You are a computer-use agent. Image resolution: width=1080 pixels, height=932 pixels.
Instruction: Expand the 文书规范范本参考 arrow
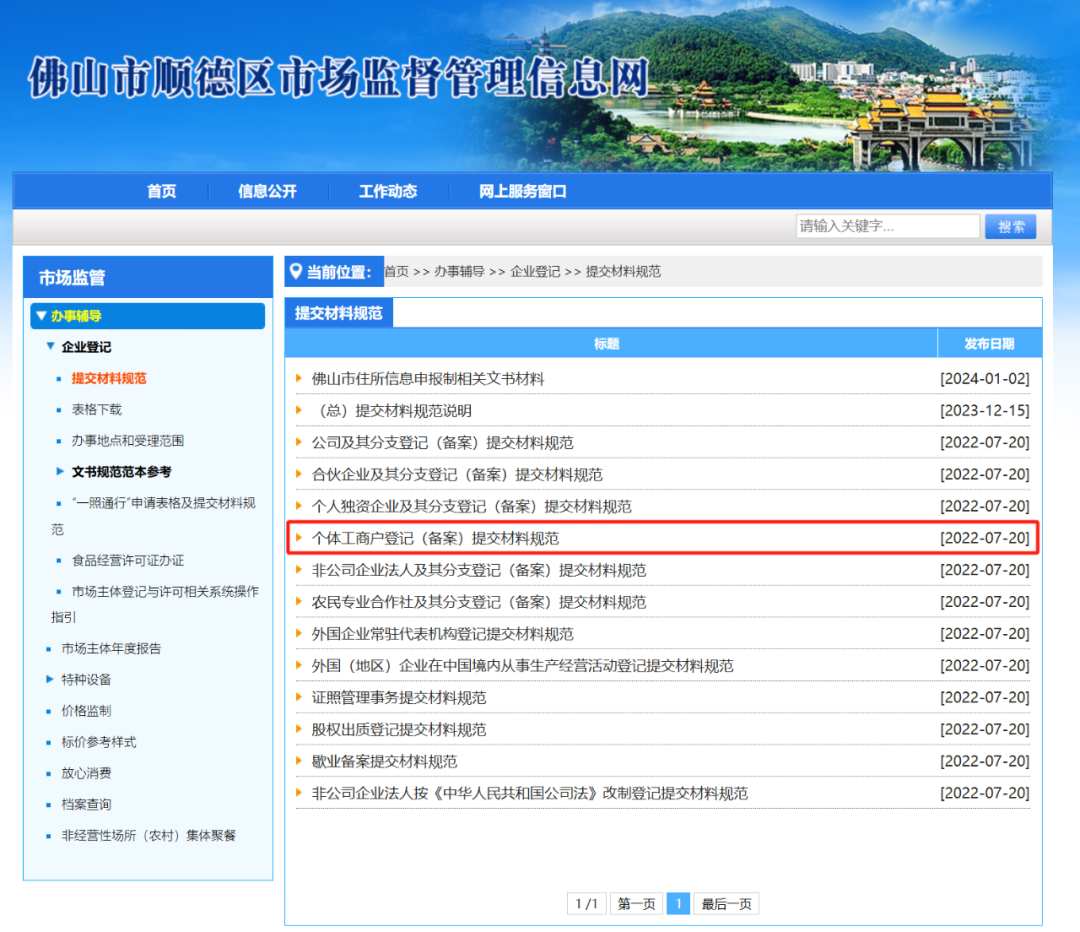(x=60, y=471)
